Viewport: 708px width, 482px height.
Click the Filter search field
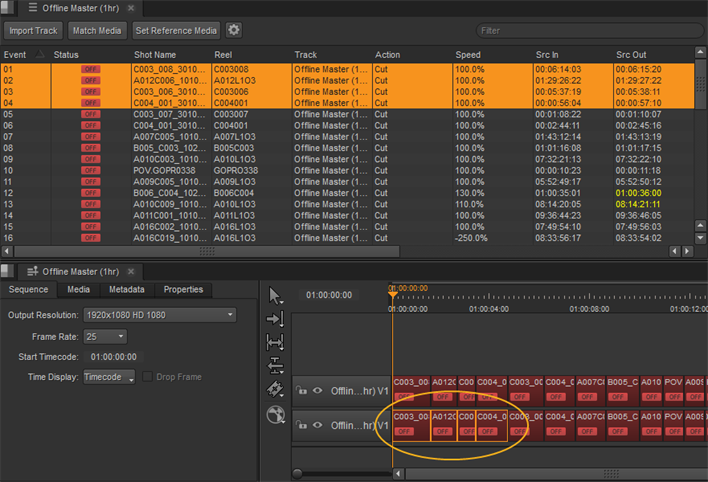588,30
